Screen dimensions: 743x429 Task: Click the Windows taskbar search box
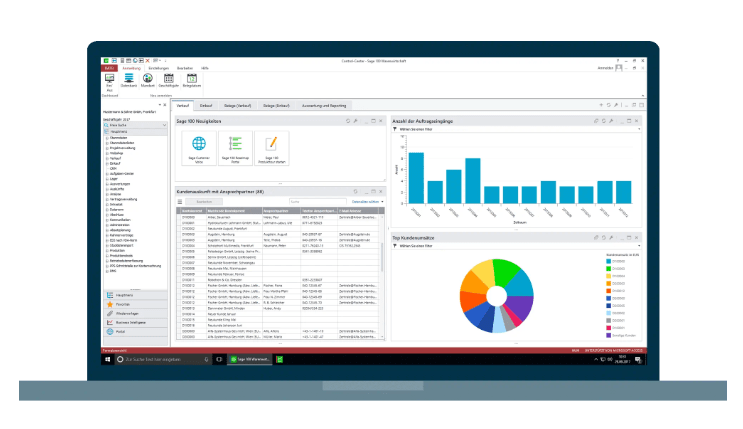point(163,359)
